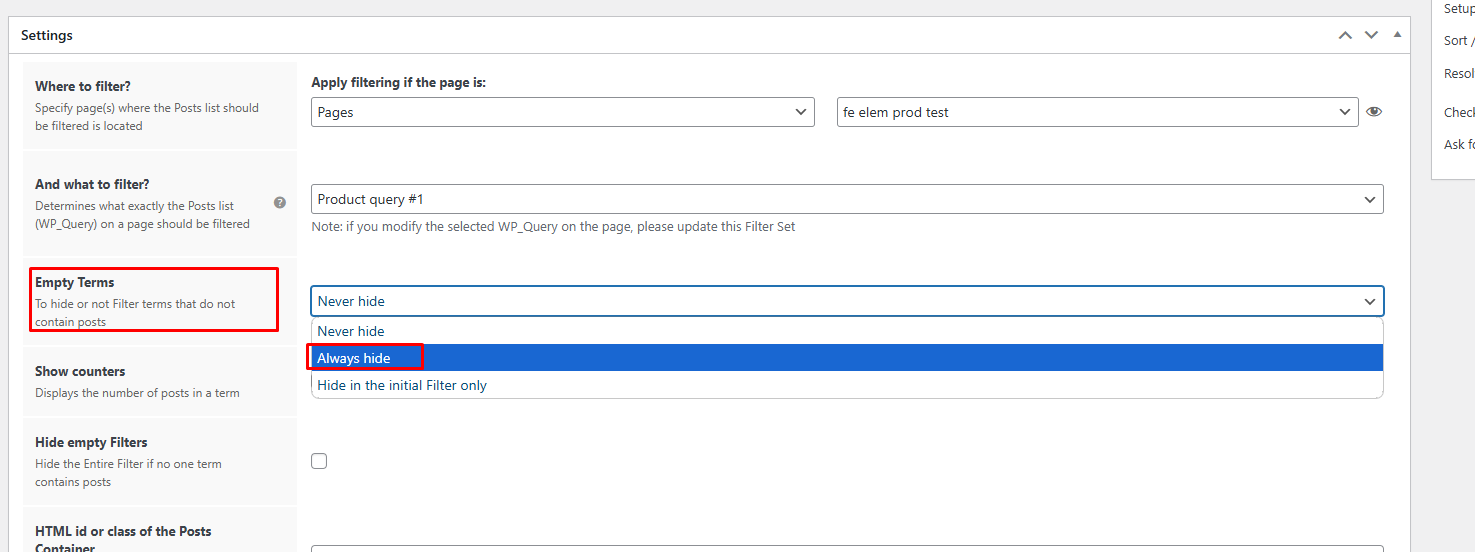Click the Determines what exactly description text
This screenshot has height=552, width=1475.
142,214
